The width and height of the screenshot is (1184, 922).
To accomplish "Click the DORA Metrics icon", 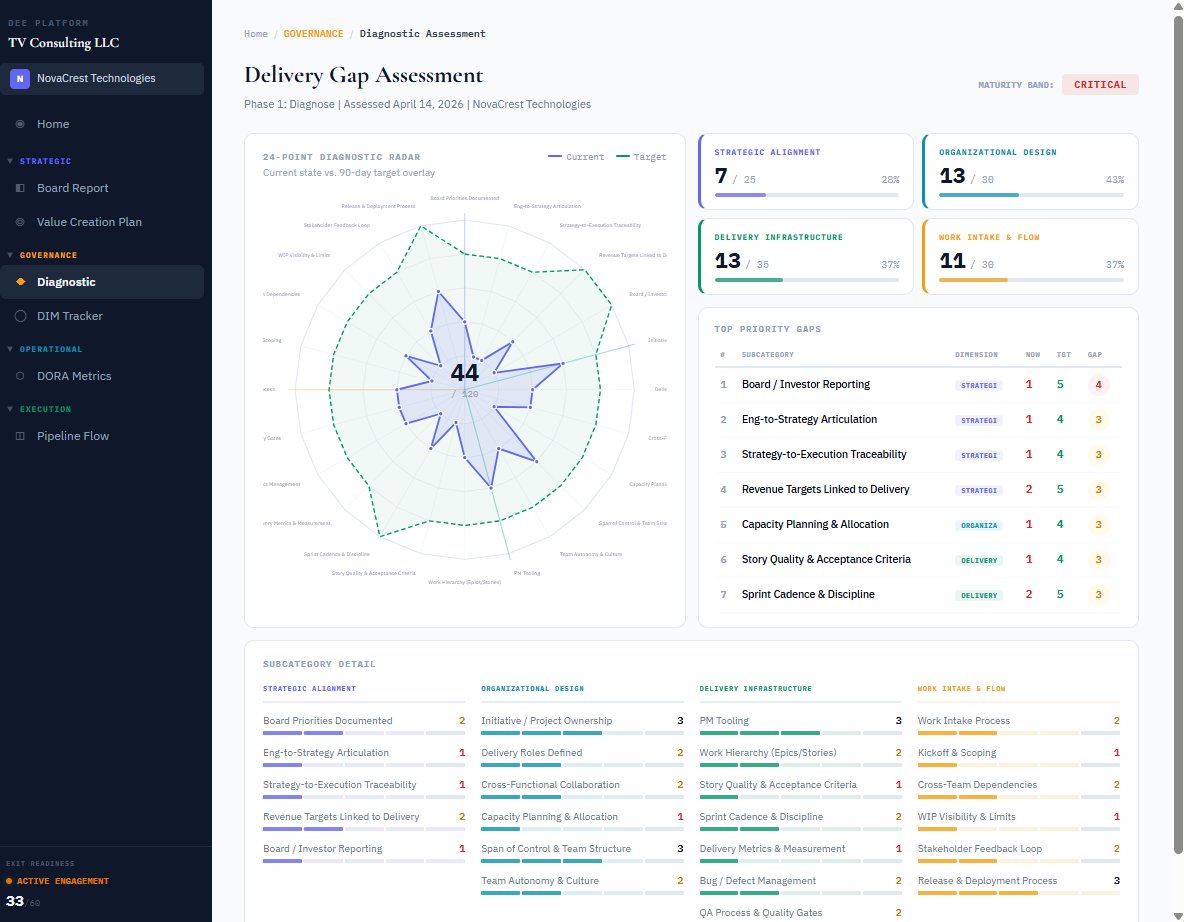I will point(20,376).
